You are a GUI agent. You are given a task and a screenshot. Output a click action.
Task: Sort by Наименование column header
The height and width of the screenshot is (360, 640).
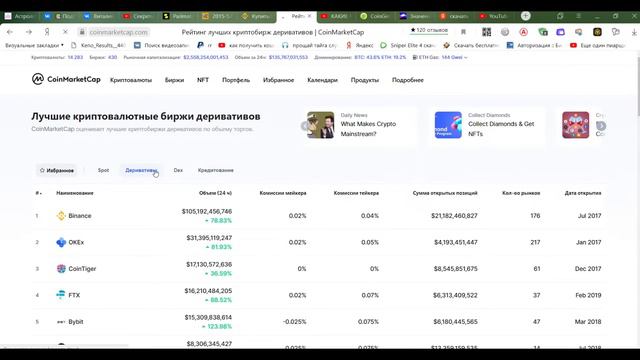coord(75,193)
